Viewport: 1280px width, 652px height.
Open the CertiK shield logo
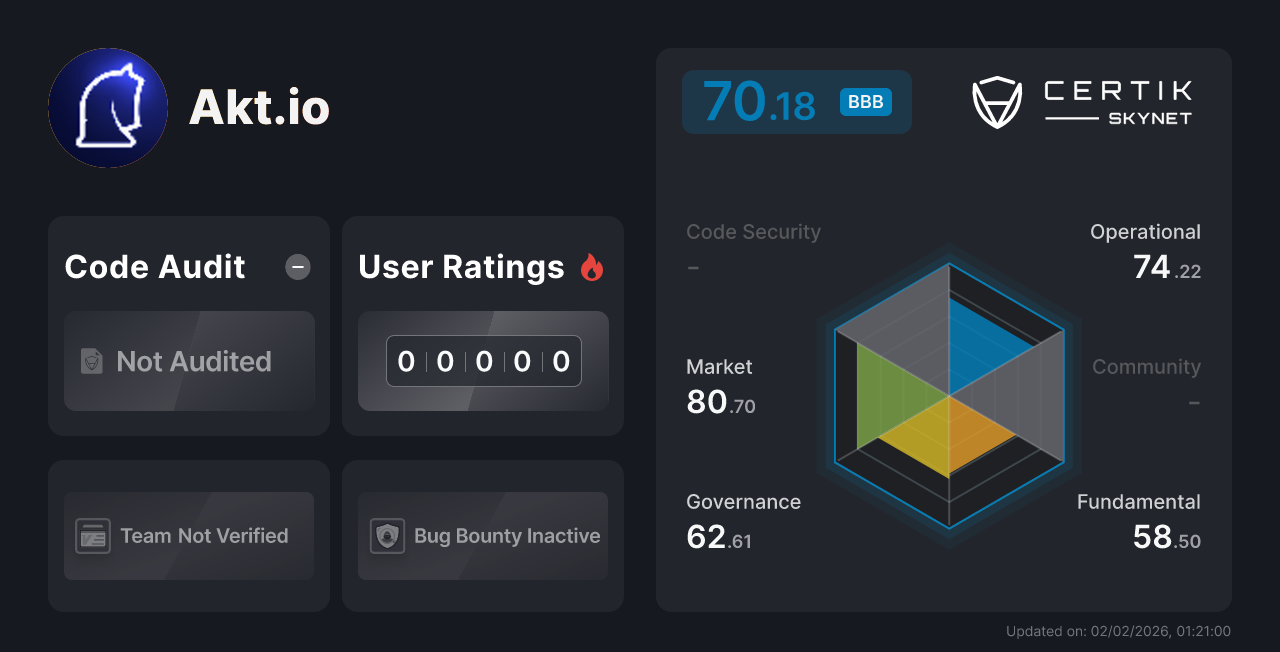[996, 100]
